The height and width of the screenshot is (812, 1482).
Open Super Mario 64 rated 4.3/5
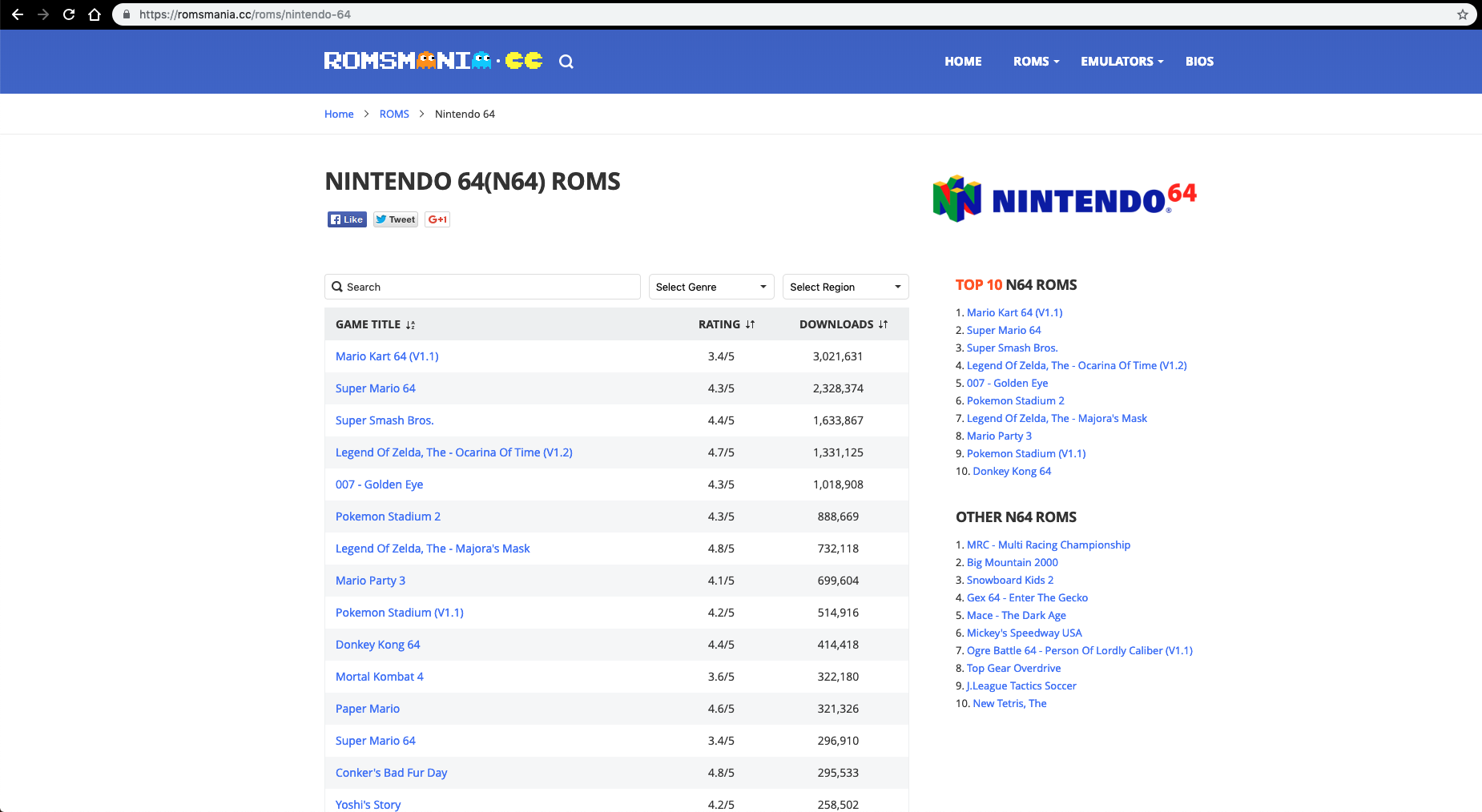pyautogui.click(x=376, y=388)
